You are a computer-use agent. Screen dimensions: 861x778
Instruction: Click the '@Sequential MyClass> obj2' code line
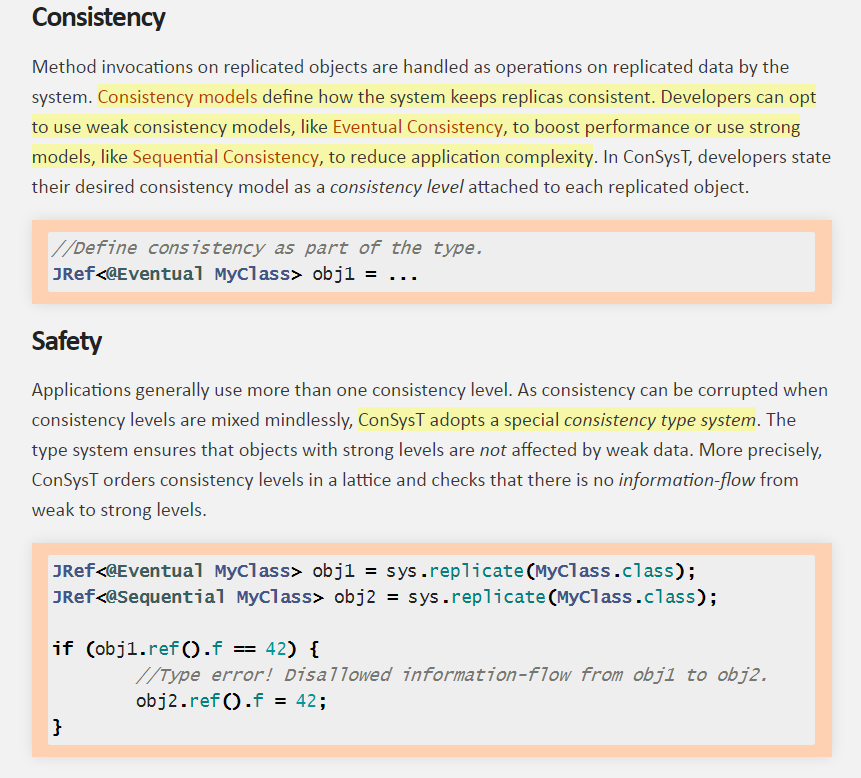coord(385,597)
